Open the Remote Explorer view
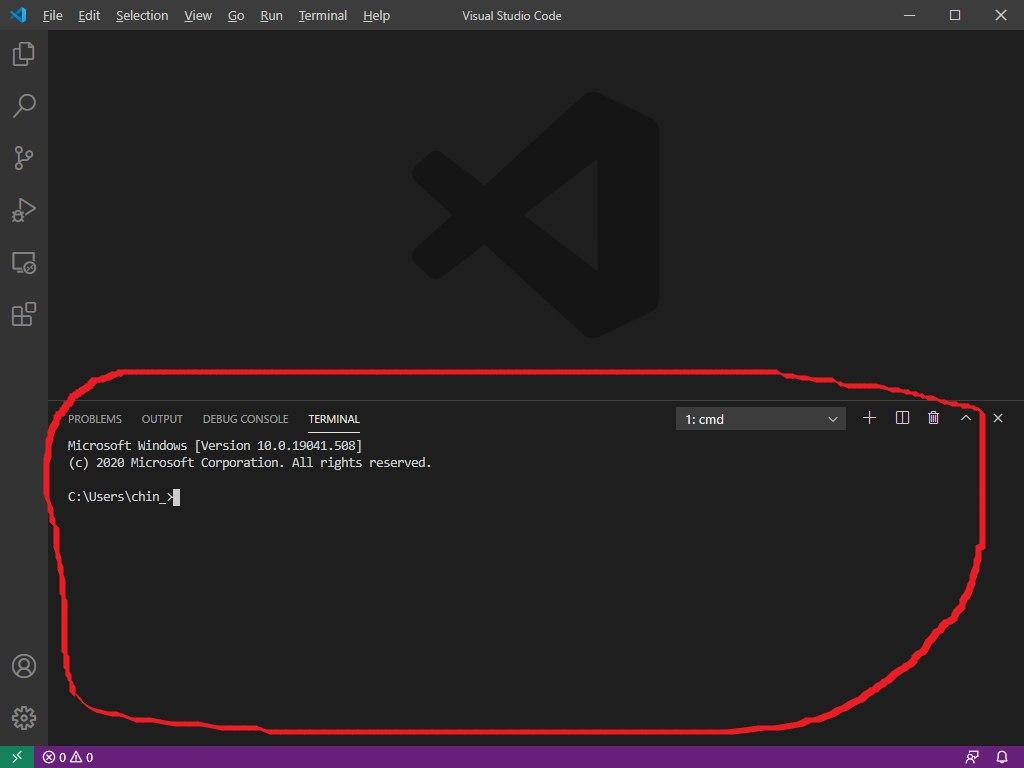Screen dimensions: 1024x768 click(x=24, y=263)
